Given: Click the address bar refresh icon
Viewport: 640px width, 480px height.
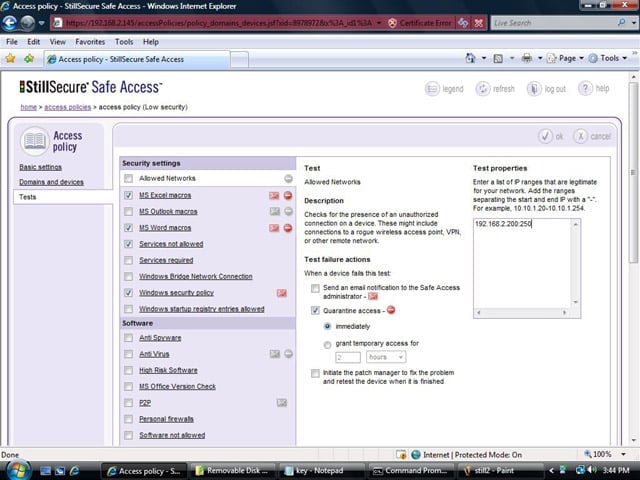Looking at the screenshot, I should click(x=463, y=23).
